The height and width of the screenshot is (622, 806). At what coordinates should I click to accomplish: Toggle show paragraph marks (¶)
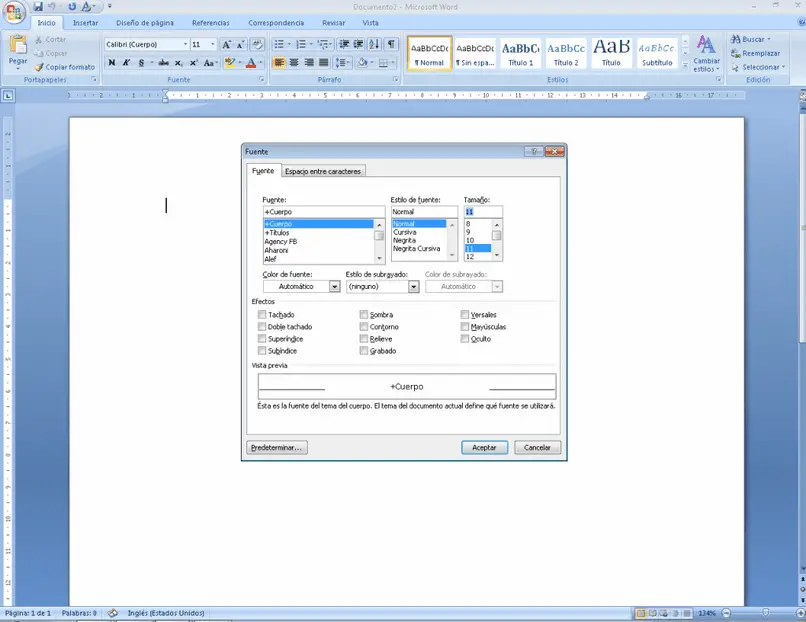(391, 45)
